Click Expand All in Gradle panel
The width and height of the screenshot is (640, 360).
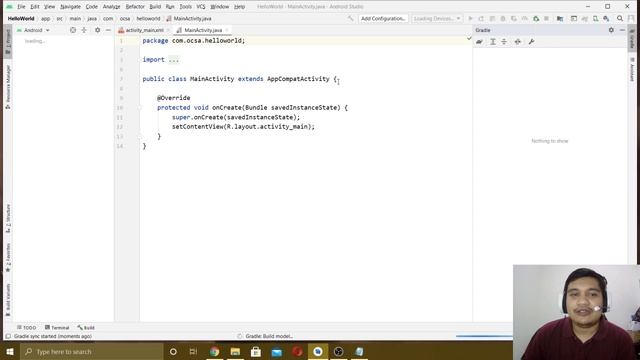click(x=493, y=42)
